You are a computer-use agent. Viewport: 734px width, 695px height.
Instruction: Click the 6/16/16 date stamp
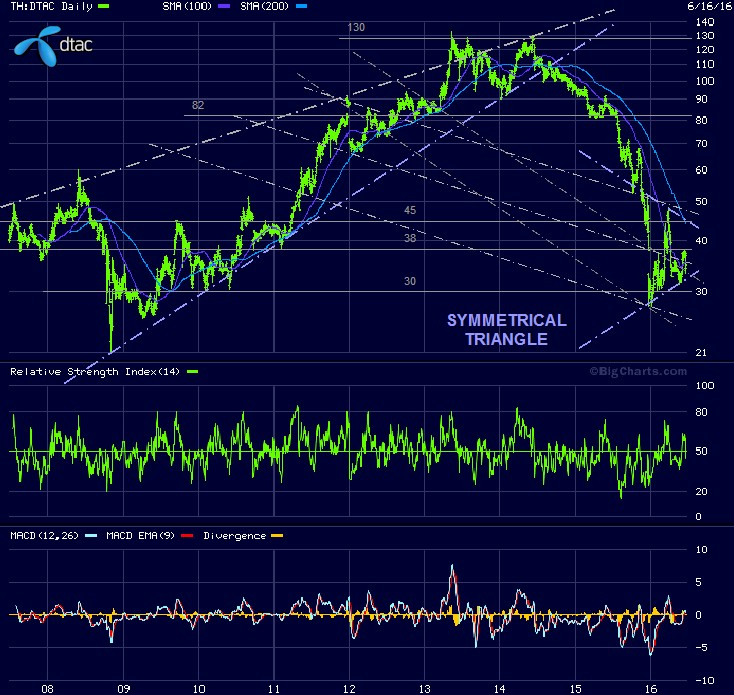710,7
